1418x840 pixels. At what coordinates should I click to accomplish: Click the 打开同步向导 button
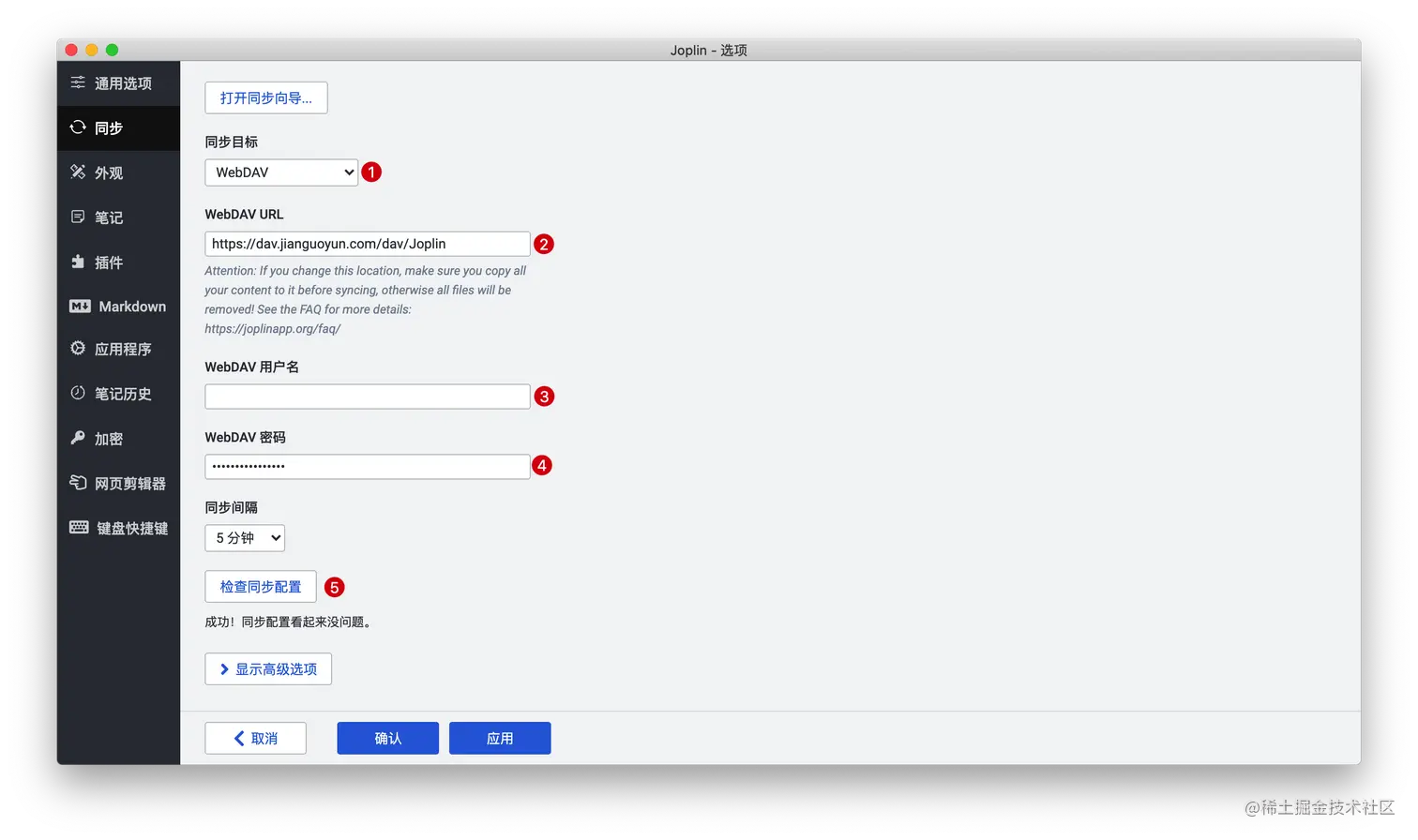266,97
